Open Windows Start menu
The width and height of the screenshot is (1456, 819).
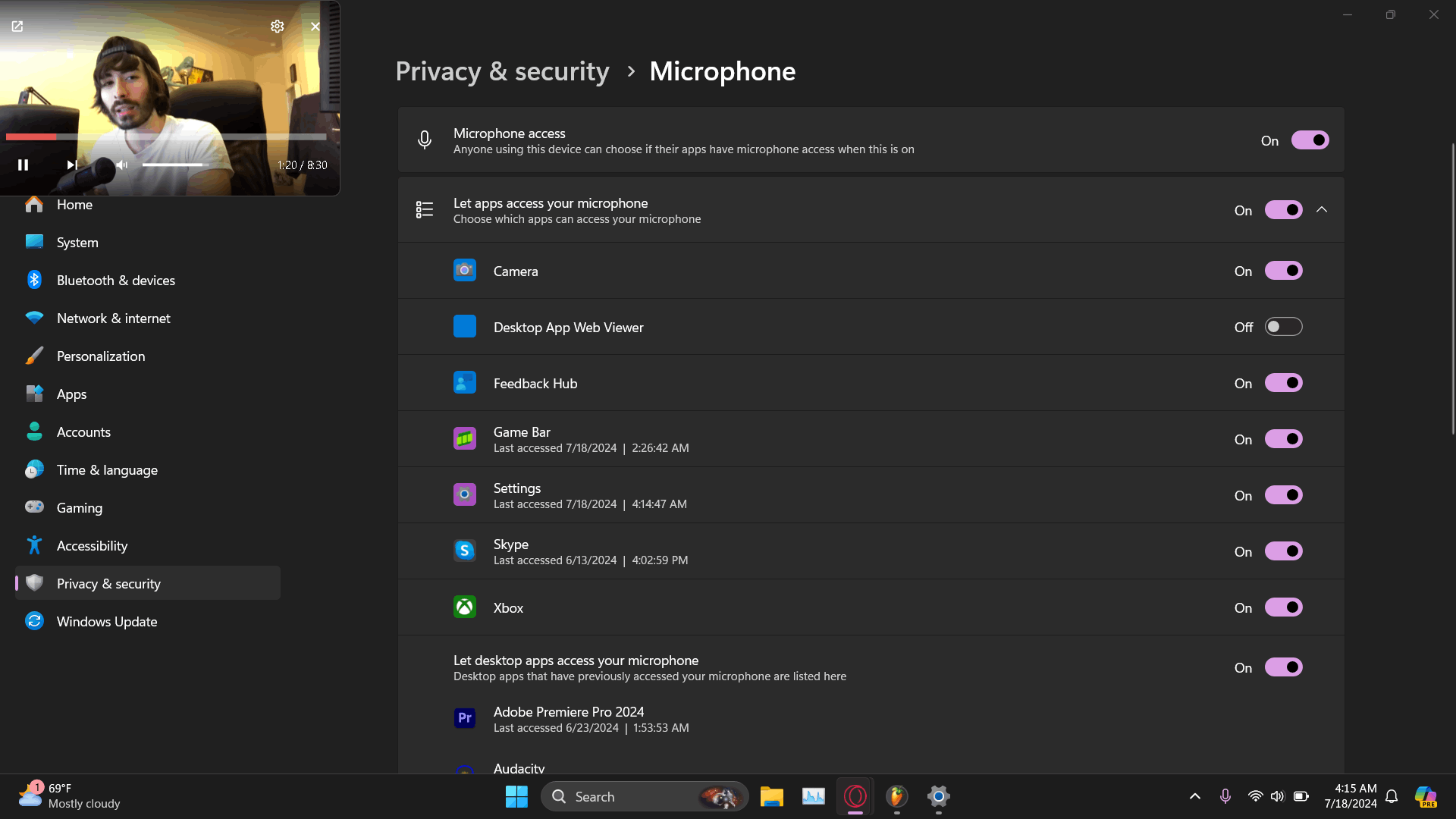point(516,796)
